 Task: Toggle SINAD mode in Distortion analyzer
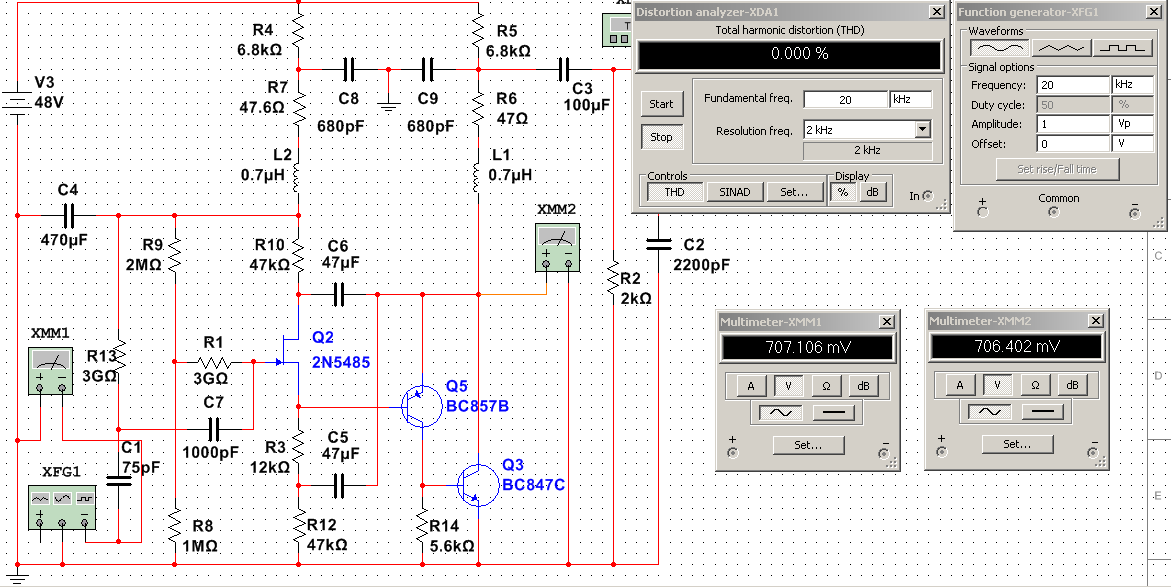[733, 192]
